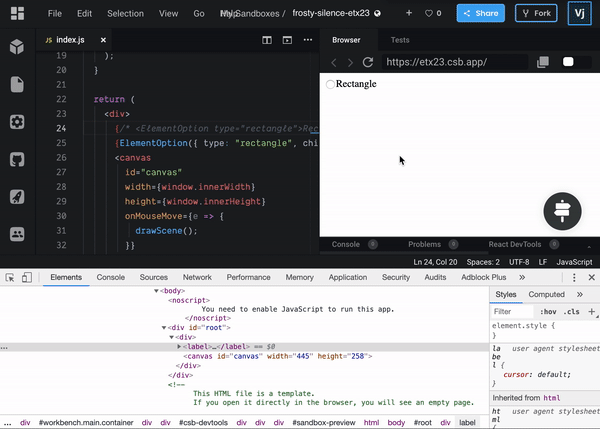Viewport: 600px width, 429px height.
Task: Toggle the switch next to URL bar
Action: (x=576, y=62)
